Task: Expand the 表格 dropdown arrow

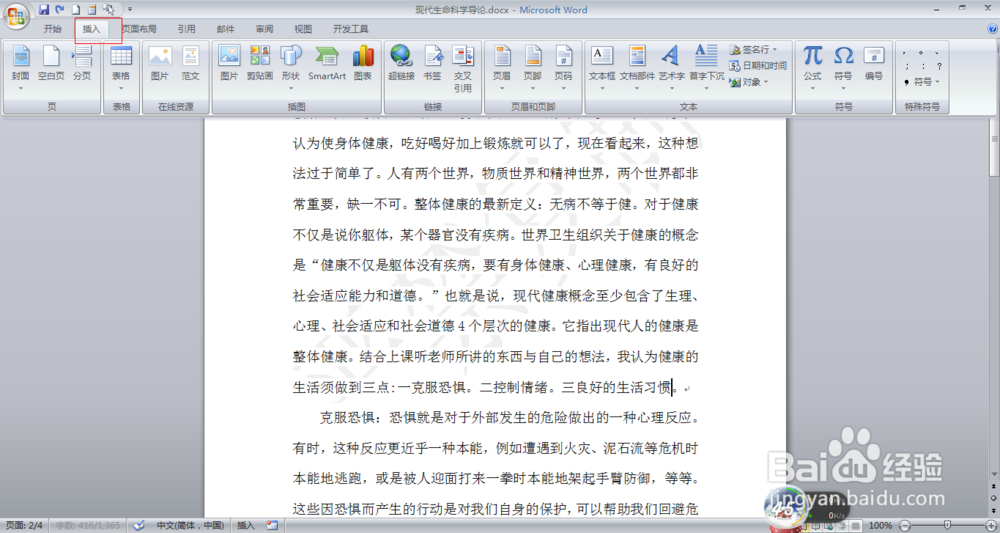Action: [121, 88]
